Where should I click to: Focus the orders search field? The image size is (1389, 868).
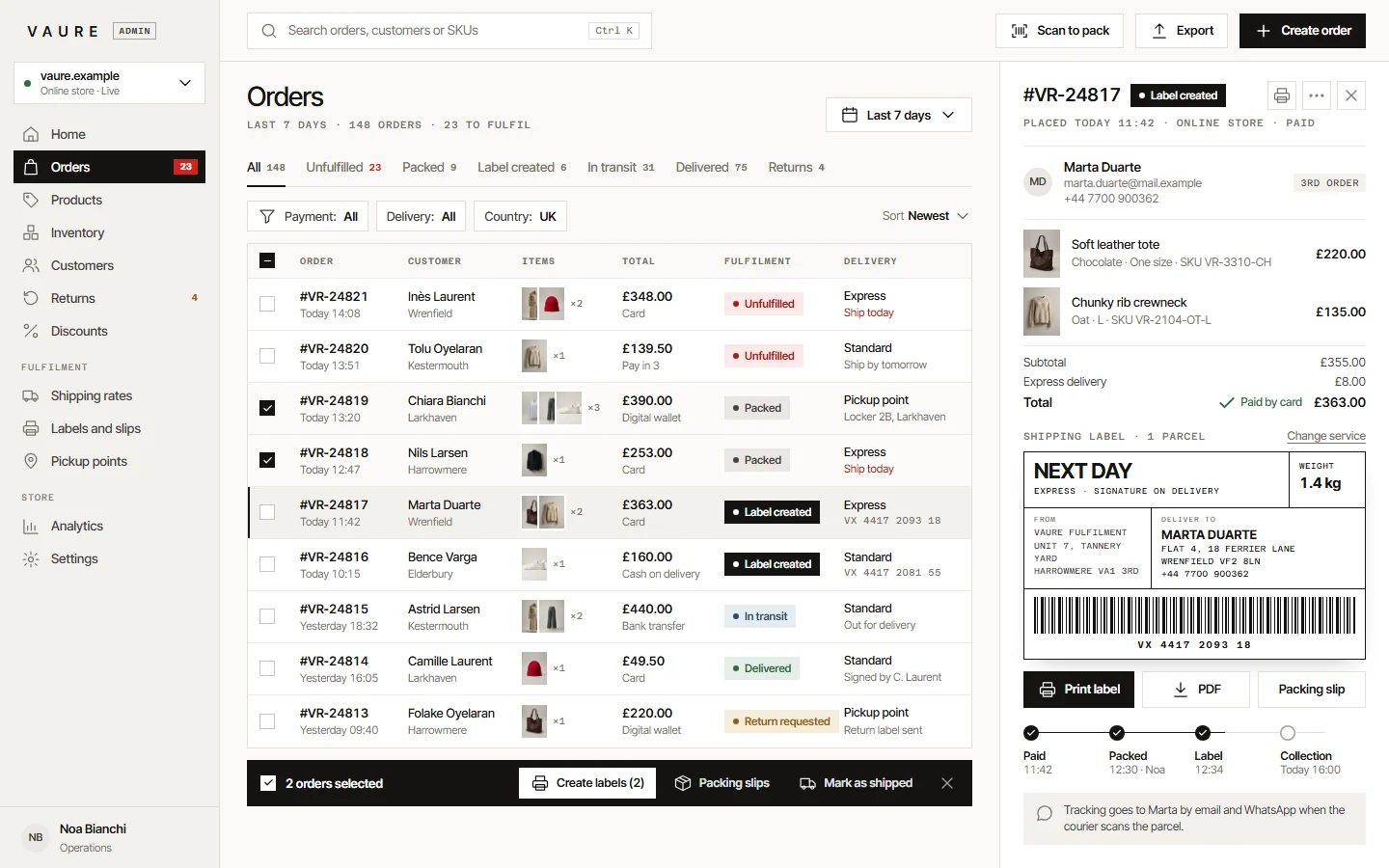pos(449,31)
